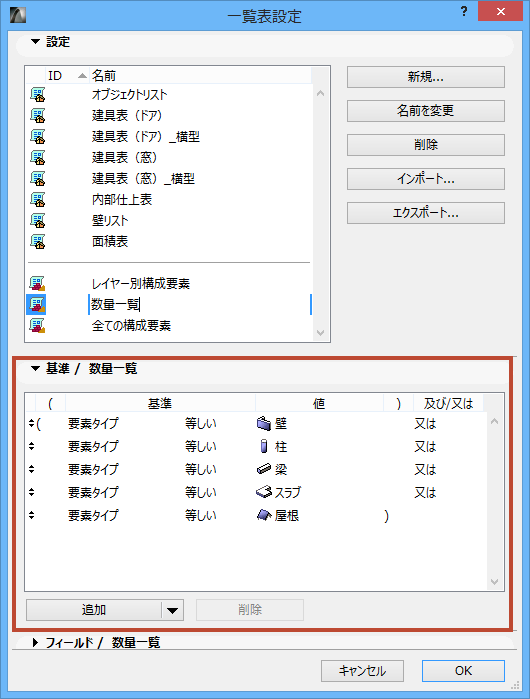Click the criteria list scroll-up arrow
530x699 pixels.
(494, 422)
